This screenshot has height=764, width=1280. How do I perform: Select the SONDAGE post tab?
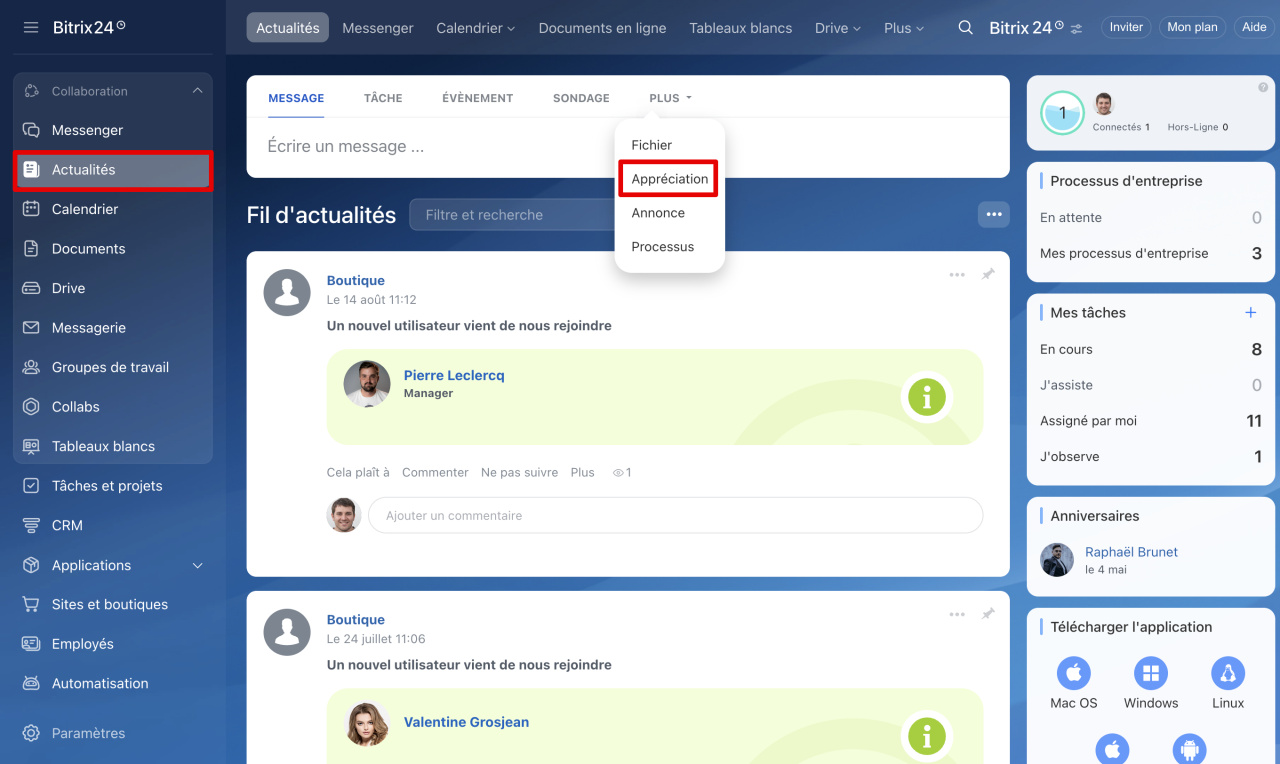coord(581,98)
